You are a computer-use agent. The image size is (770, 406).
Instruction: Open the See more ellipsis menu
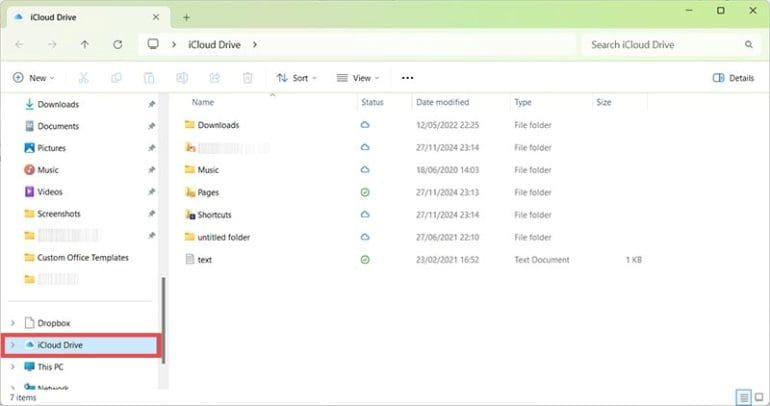pos(407,78)
